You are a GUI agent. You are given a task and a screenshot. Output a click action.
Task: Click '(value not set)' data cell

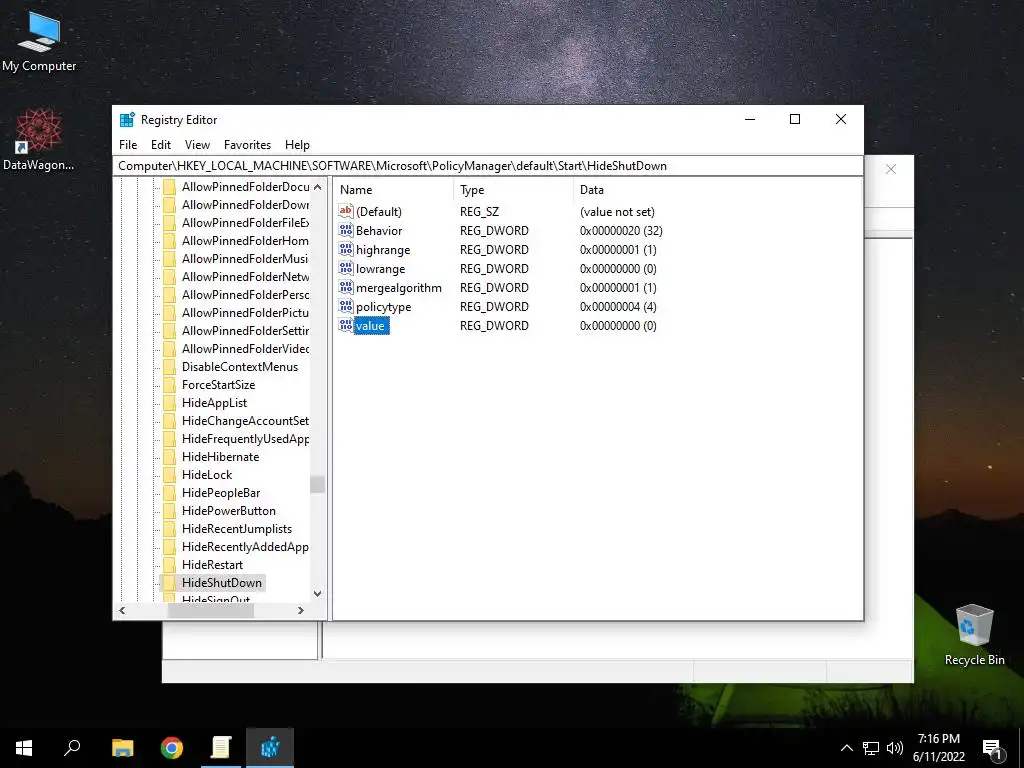(x=617, y=212)
